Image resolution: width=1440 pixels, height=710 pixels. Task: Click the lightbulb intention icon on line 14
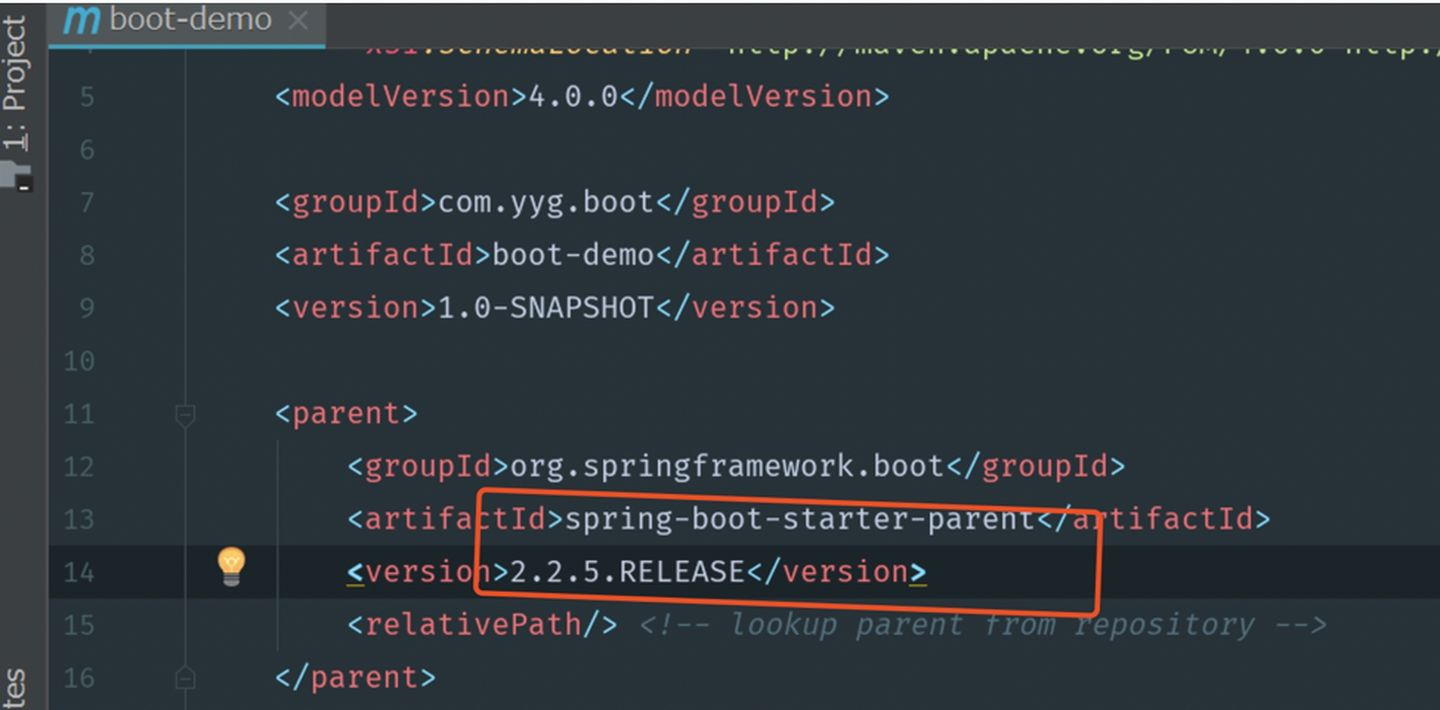click(232, 567)
